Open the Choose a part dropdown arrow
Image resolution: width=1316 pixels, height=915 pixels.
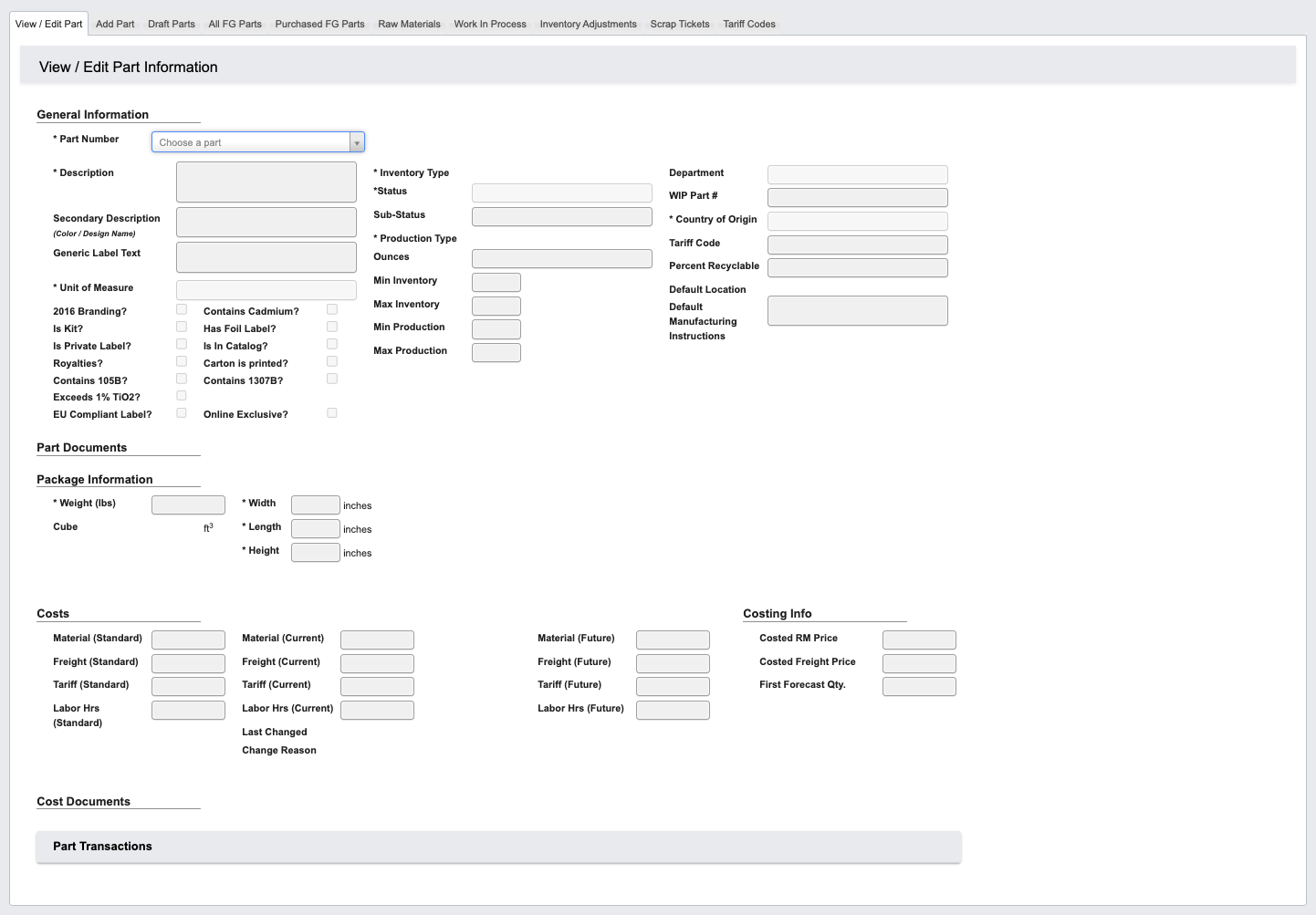click(357, 142)
